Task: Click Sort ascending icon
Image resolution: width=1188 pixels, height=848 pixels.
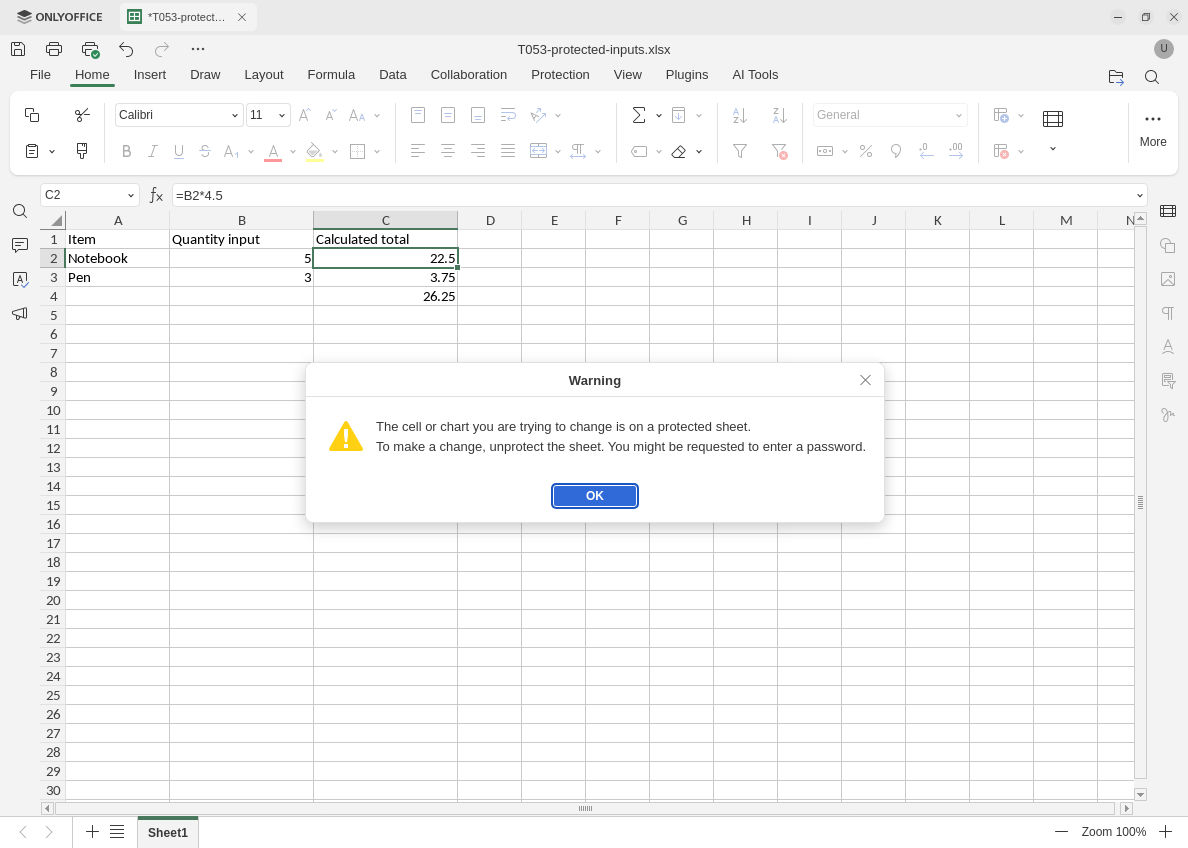Action: tap(740, 114)
